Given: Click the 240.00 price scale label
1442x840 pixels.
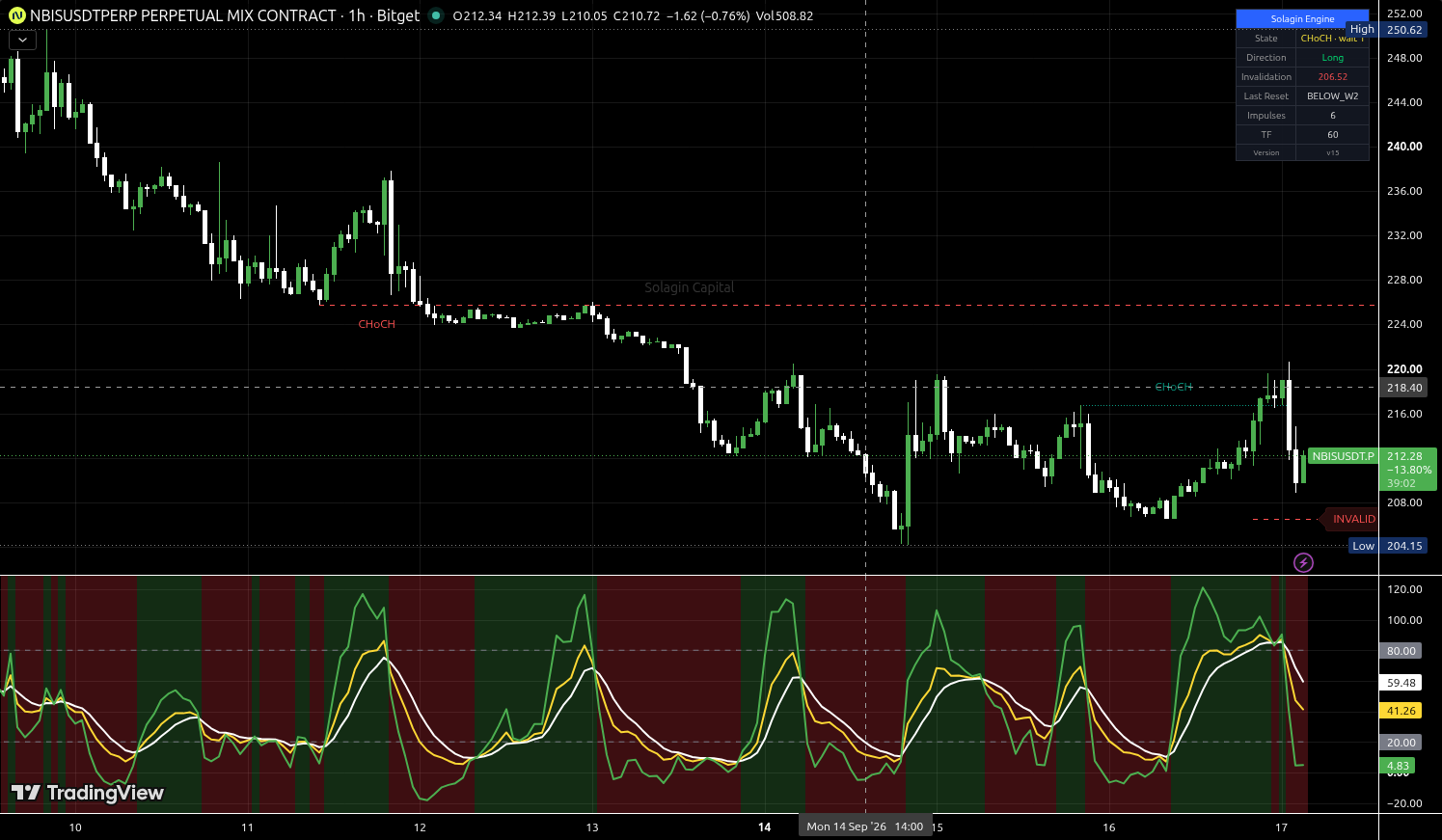Looking at the screenshot, I should pos(1404,147).
